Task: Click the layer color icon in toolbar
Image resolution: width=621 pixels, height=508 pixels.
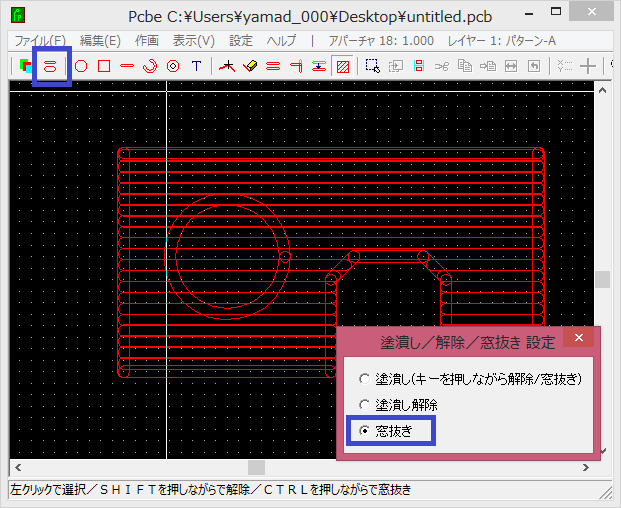Action: click(25, 66)
